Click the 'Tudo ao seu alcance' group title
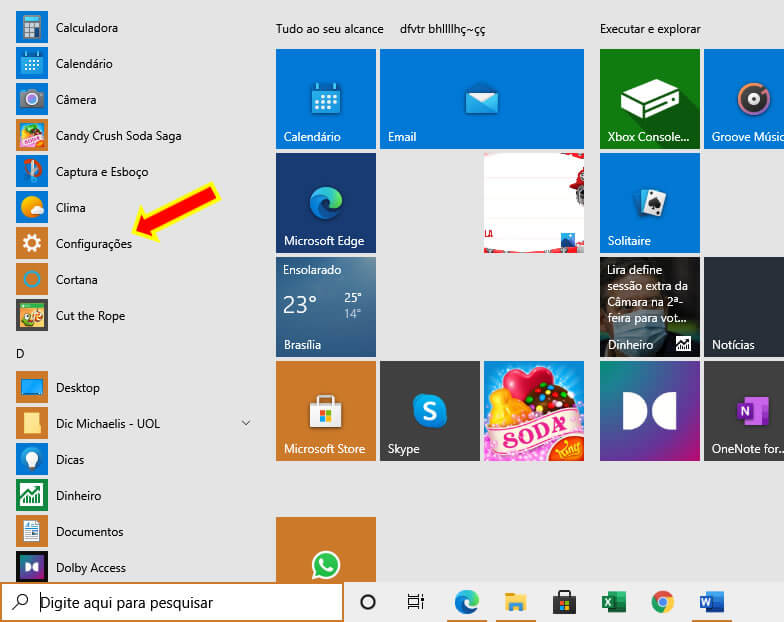Screen dimensions: 784x622 coord(330,29)
